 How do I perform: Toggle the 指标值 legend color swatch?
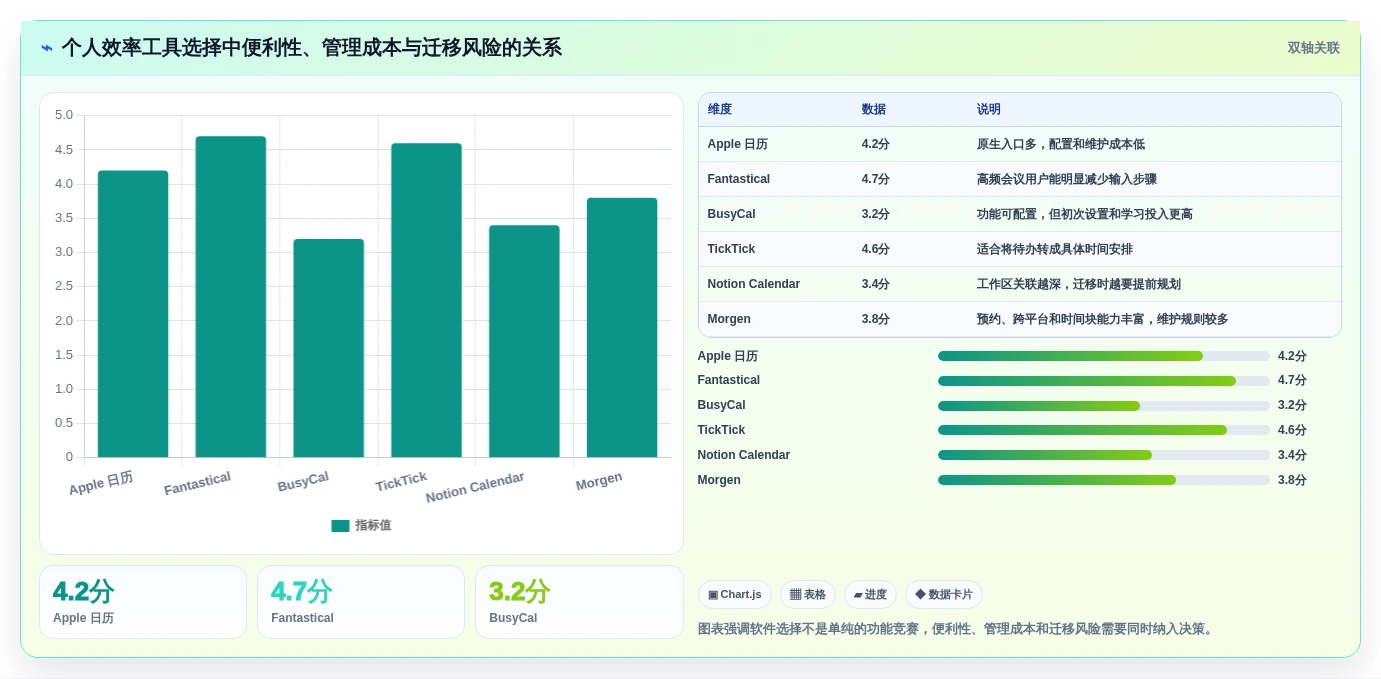point(340,526)
